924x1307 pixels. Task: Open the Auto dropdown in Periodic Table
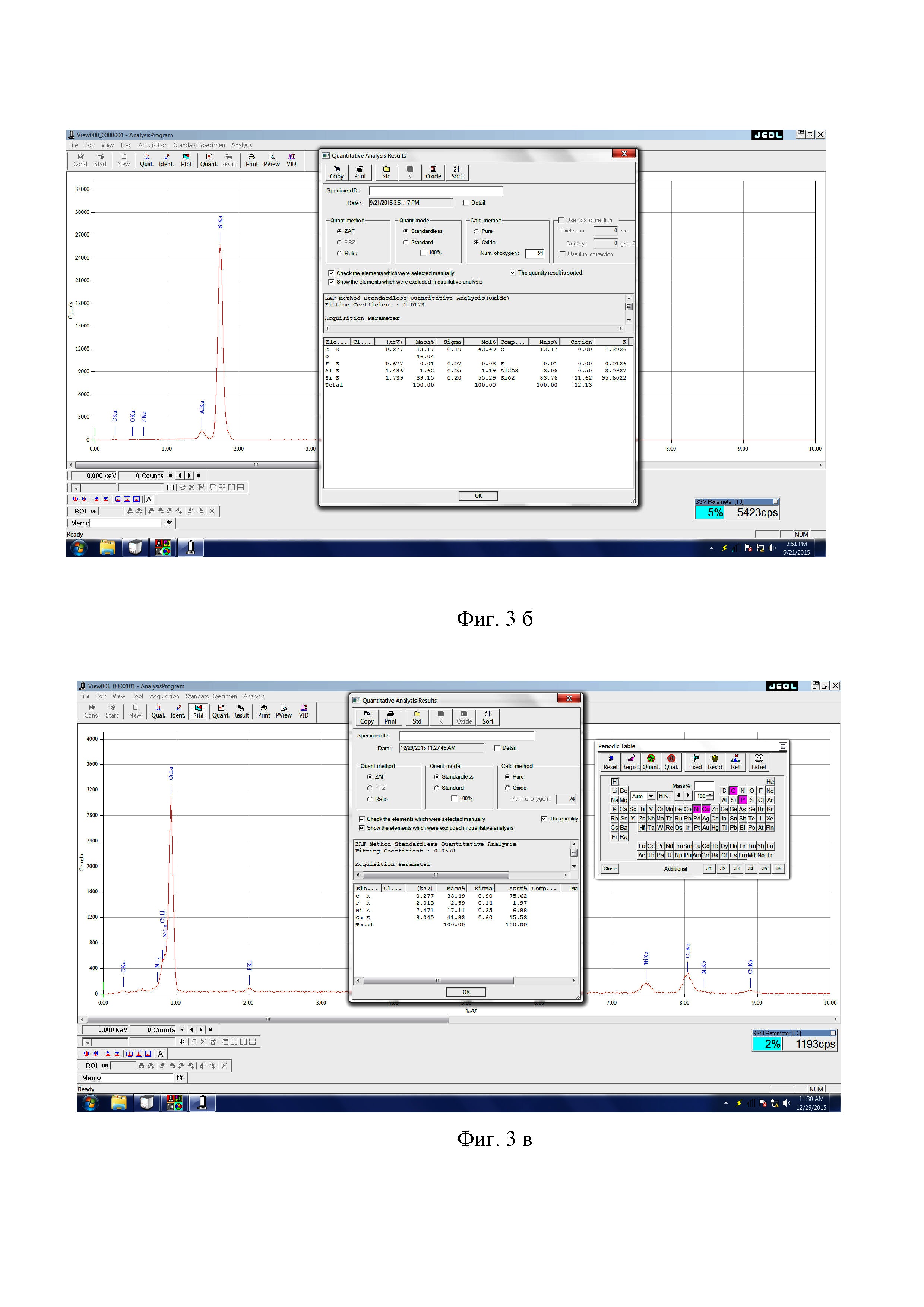click(x=651, y=796)
